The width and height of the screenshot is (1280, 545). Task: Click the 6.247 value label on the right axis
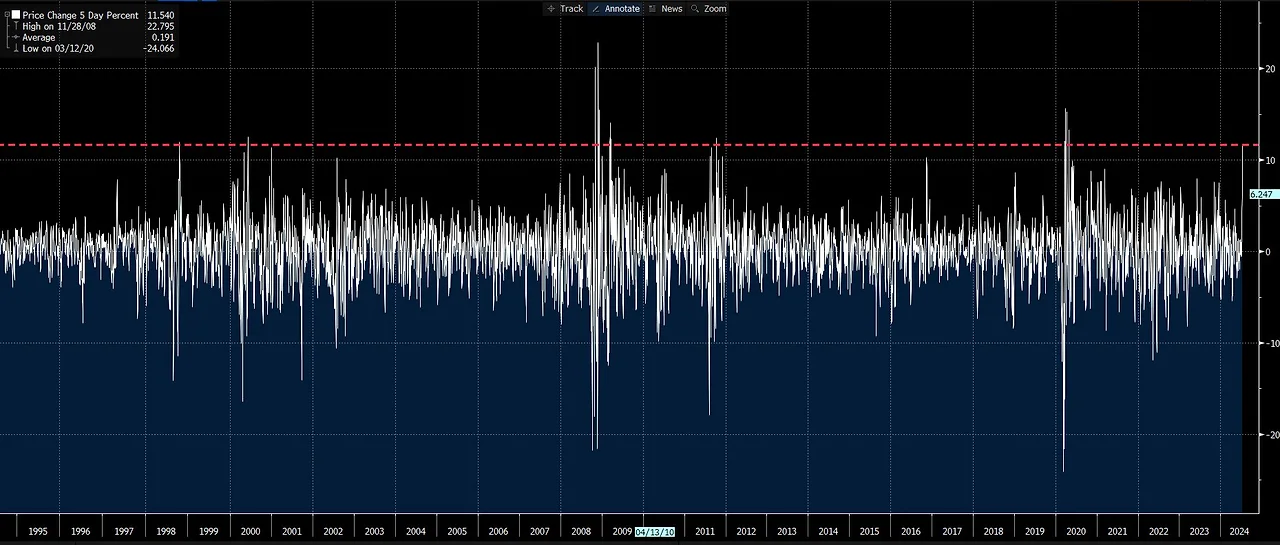pyautogui.click(x=1262, y=194)
